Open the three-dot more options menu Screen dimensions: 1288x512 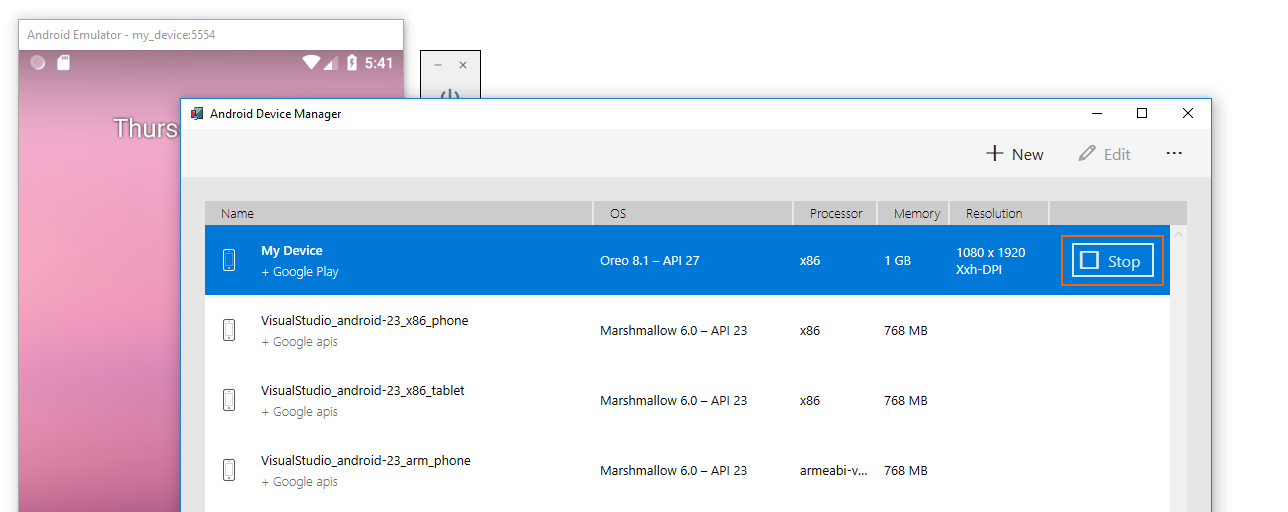[1174, 154]
